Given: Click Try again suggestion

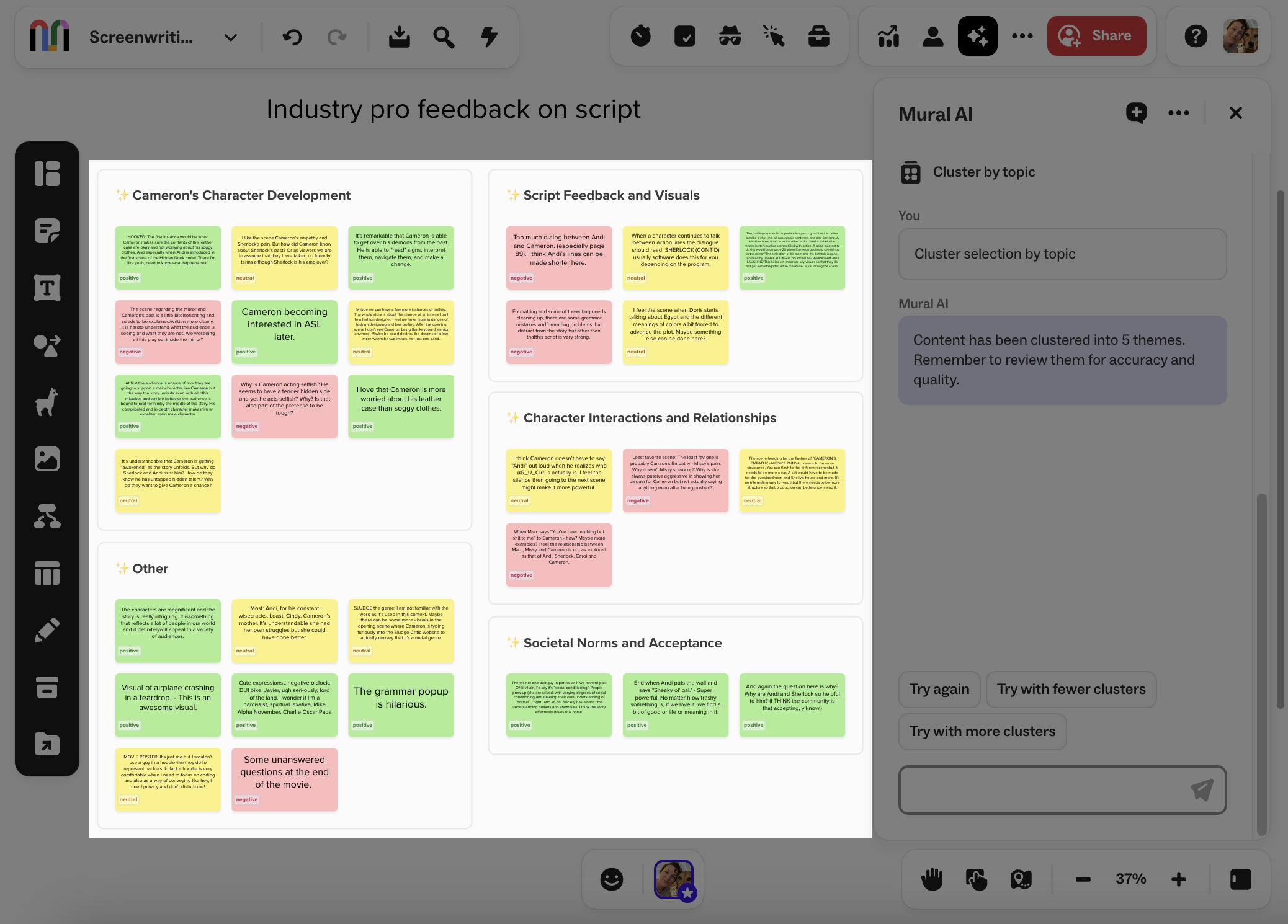Looking at the screenshot, I should 939,689.
